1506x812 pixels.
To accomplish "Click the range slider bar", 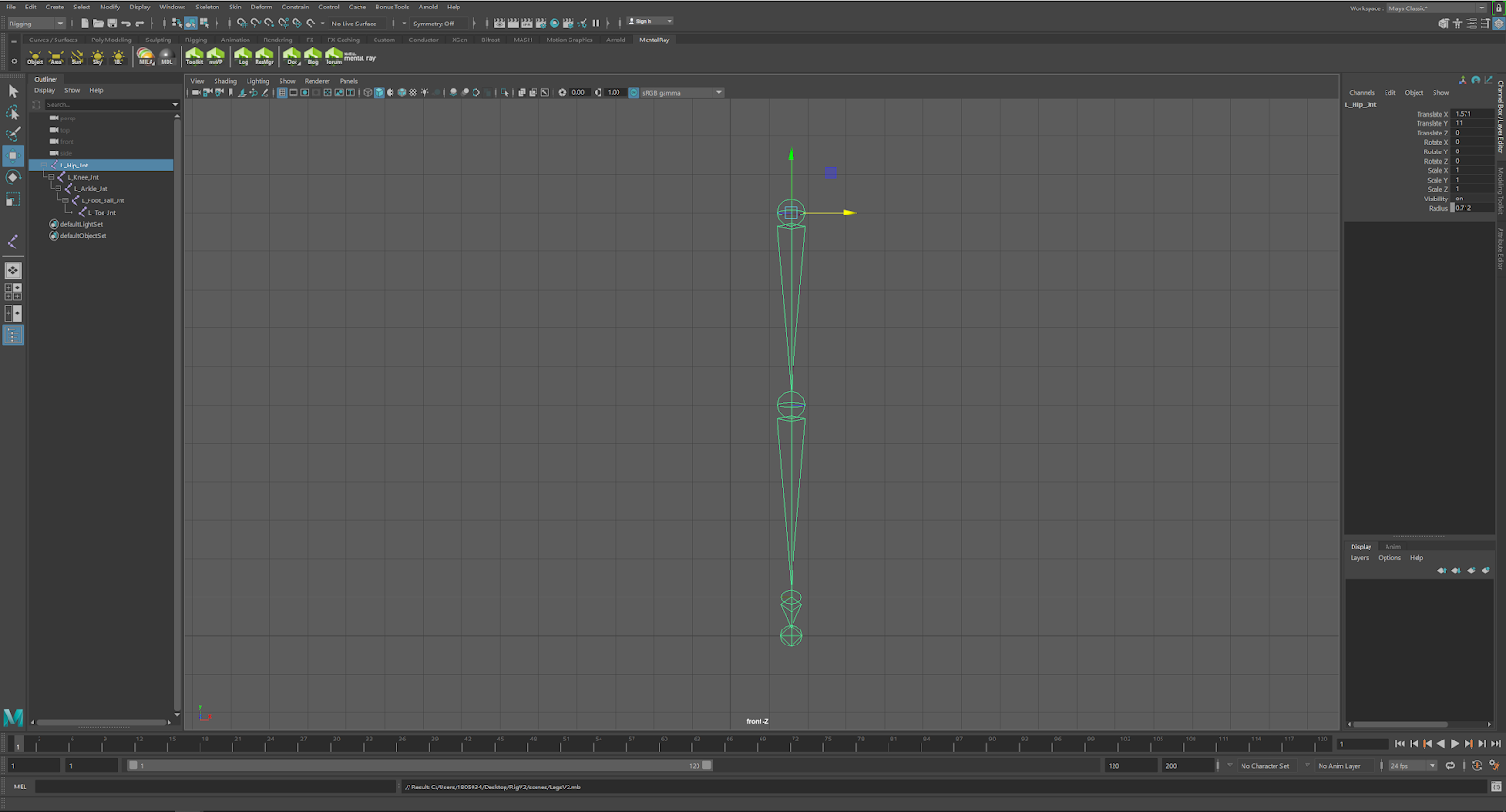I will (420, 766).
